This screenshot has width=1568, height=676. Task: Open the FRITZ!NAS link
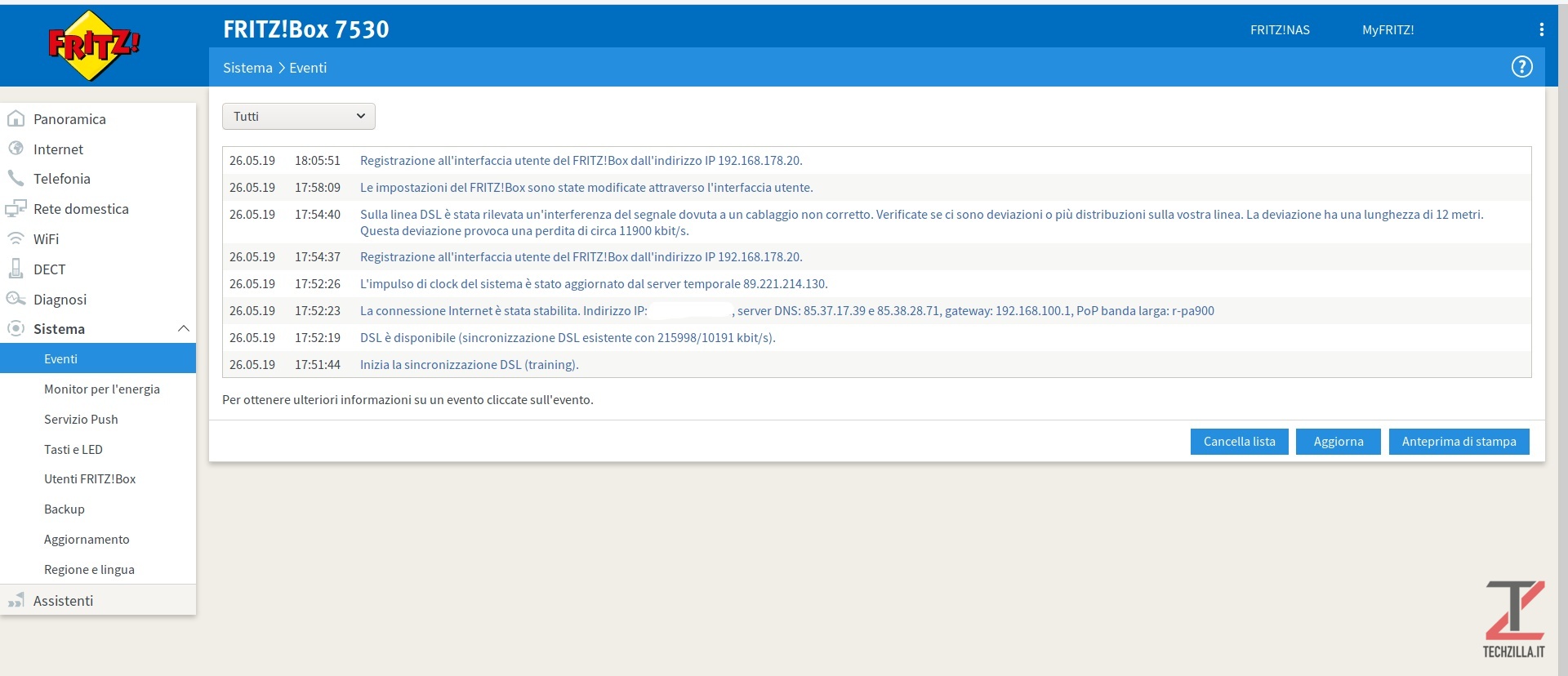[1280, 30]
